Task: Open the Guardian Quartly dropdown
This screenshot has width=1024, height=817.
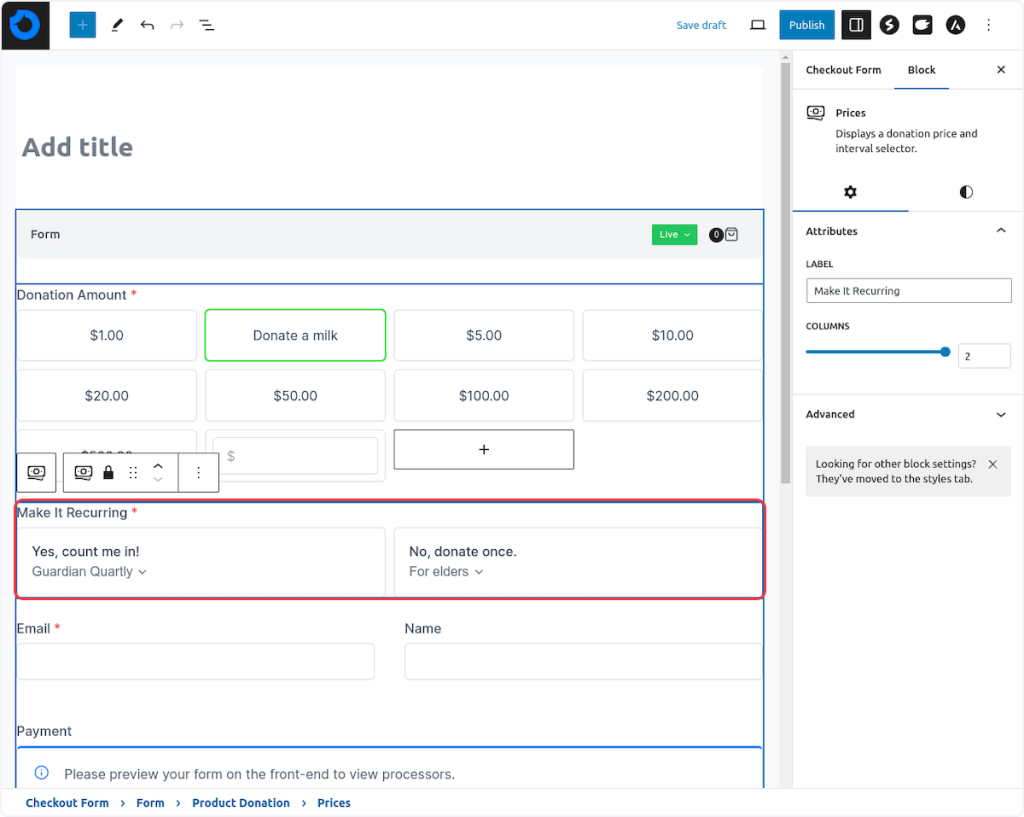Action: click(89, 572)
